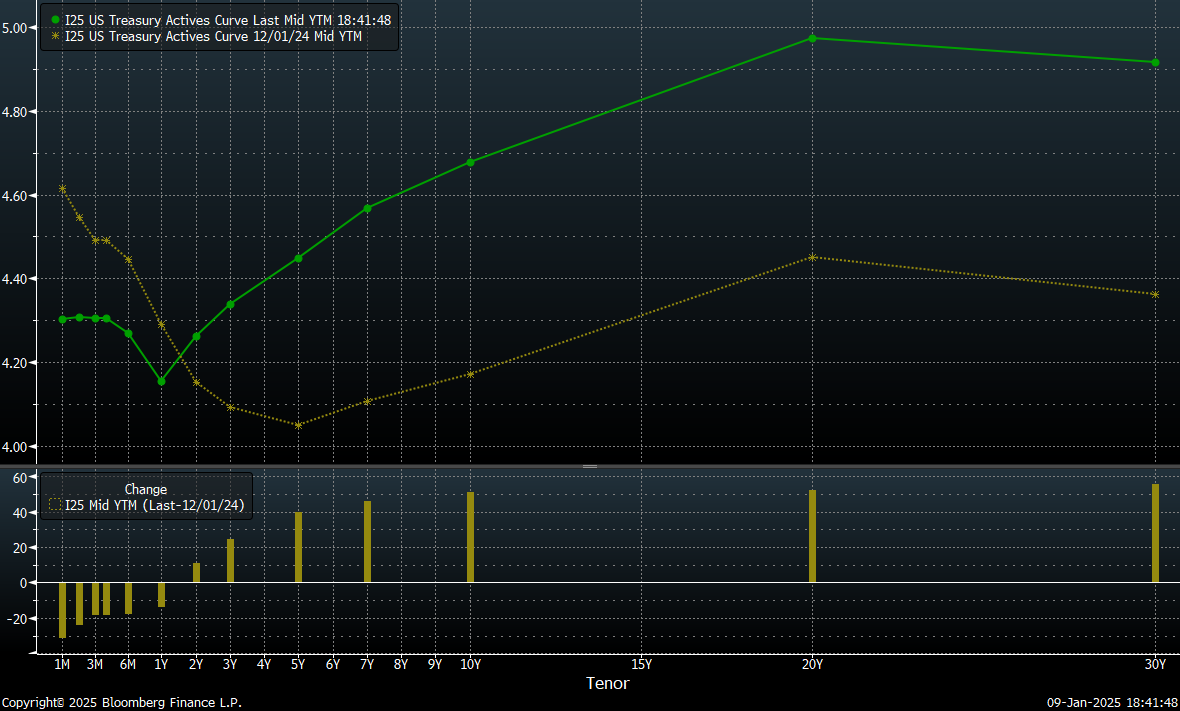Click the green curve 6M data point
Viewport: 1180px width, 711px height.
coord(129,333)
